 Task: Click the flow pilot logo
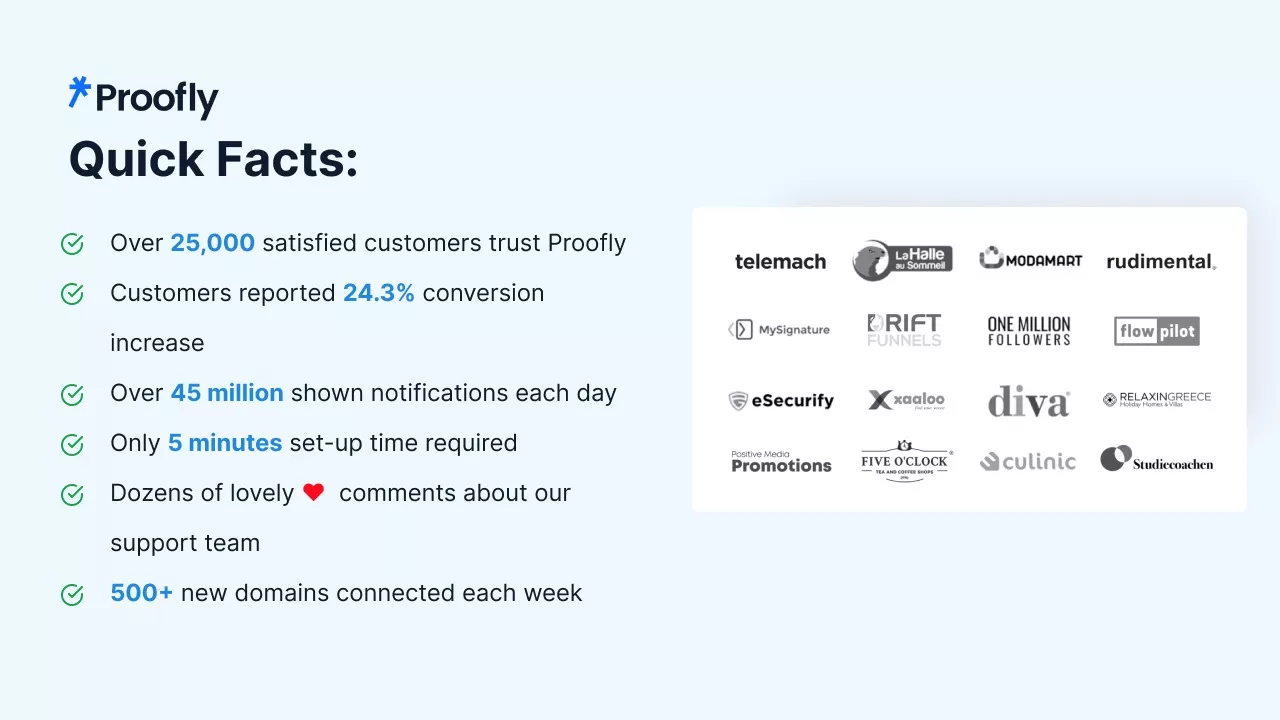tap(1156, 331)
